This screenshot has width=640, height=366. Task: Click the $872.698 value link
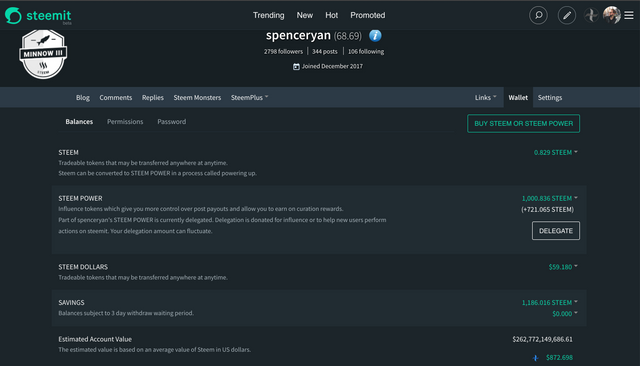point(559,358)
